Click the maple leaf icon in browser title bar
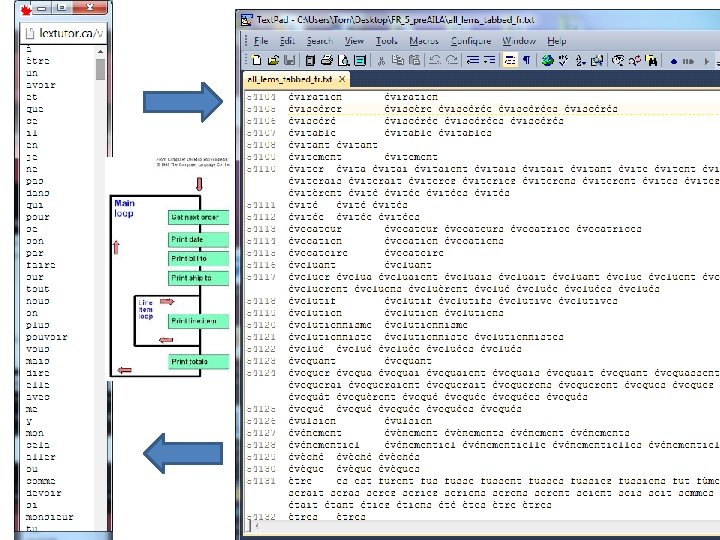Image resolution: width=720 pixels, height=540 pixels. click(x=26, y=9)
